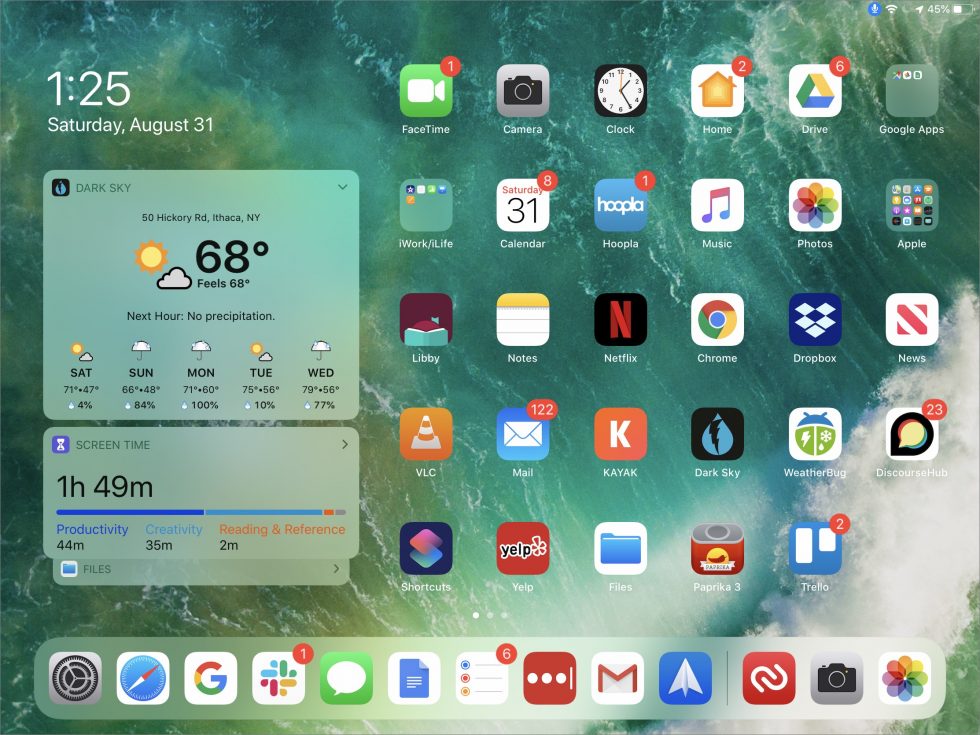Launch Netflix

click(x=620, y=319)
